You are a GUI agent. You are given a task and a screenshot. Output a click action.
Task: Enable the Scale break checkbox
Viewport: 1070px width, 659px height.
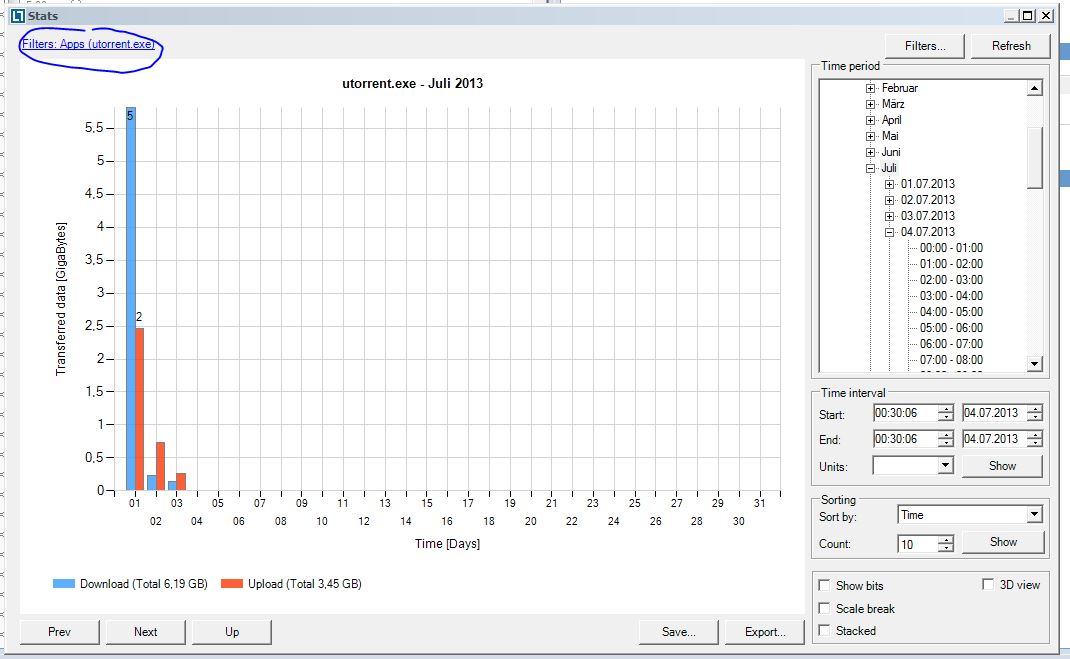point(824,608)
